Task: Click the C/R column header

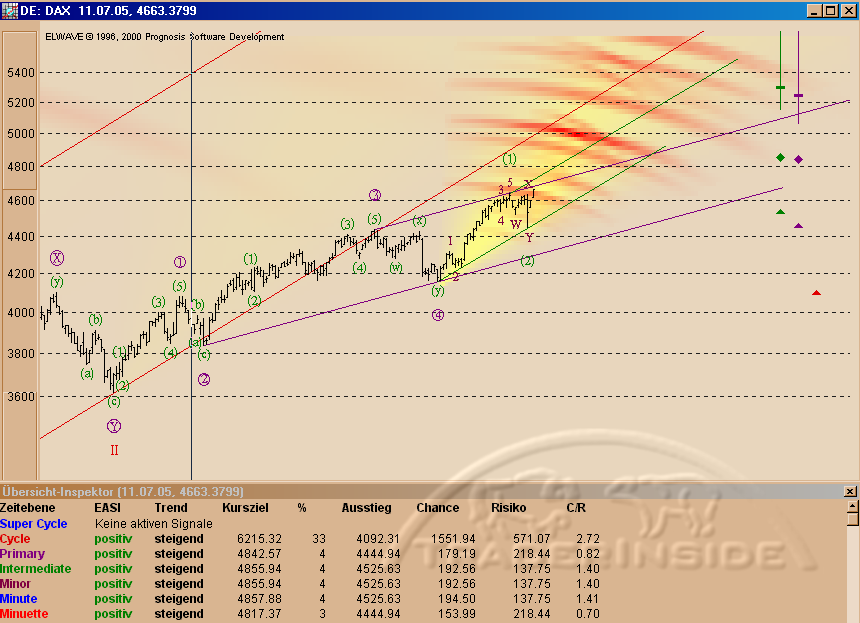Action: click(x=576, y=508)
